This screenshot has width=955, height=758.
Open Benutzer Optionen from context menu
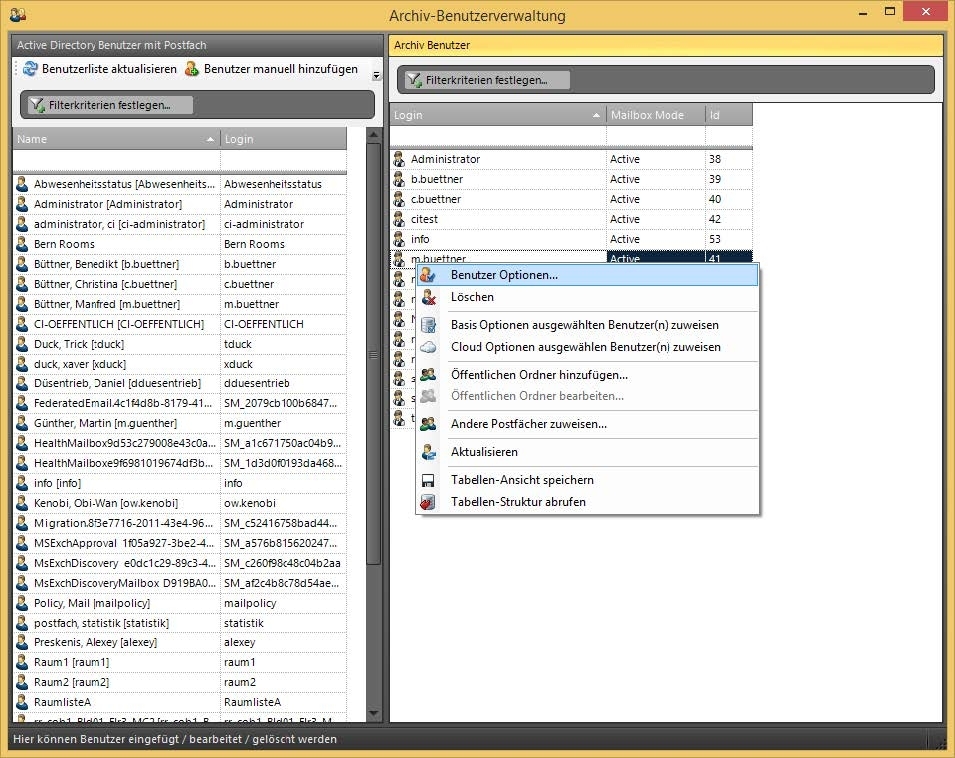[504, 274]
